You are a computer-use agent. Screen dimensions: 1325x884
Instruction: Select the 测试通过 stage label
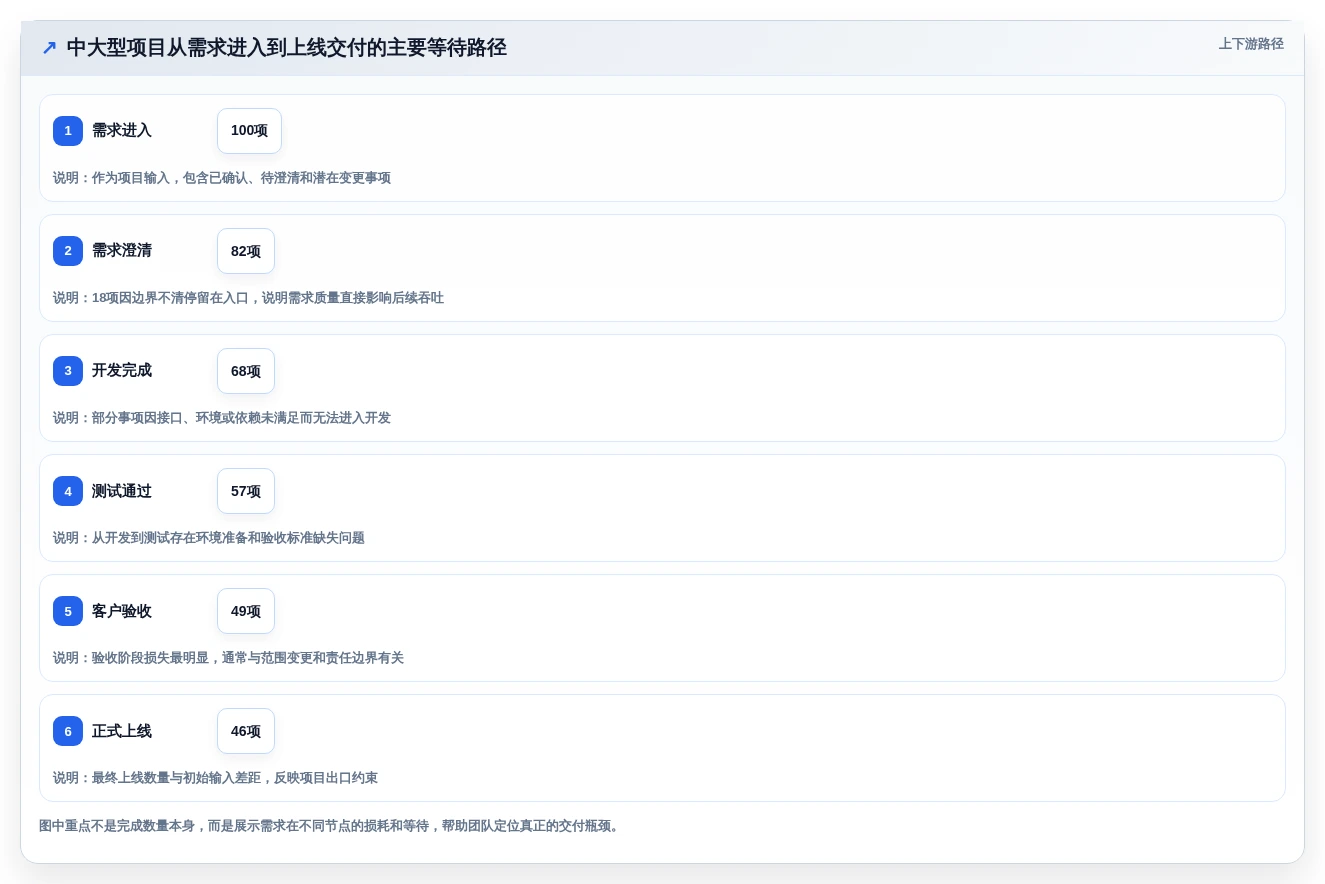click(x=122, y=491)
